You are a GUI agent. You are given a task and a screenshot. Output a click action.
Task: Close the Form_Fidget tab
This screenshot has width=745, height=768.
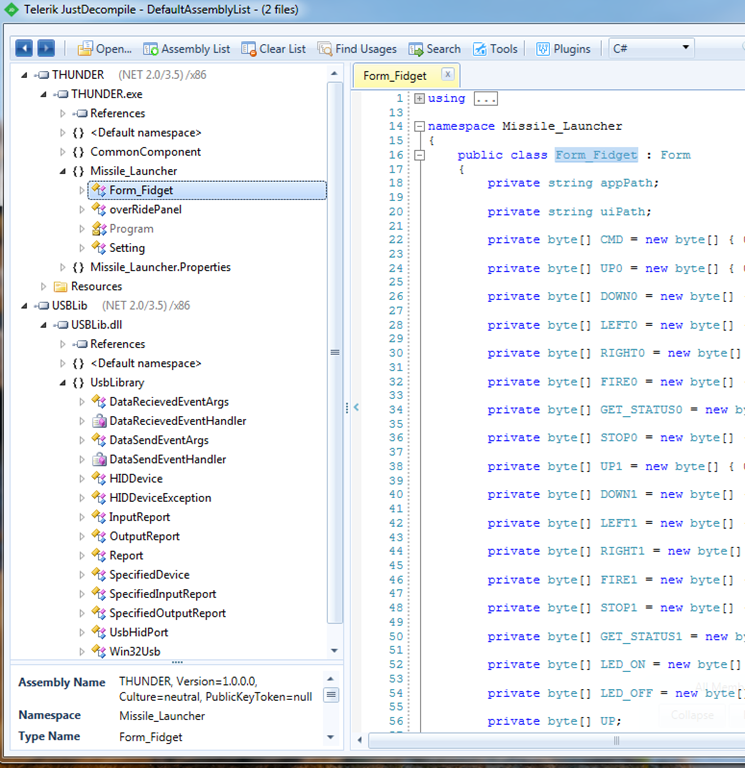[447, 74]
